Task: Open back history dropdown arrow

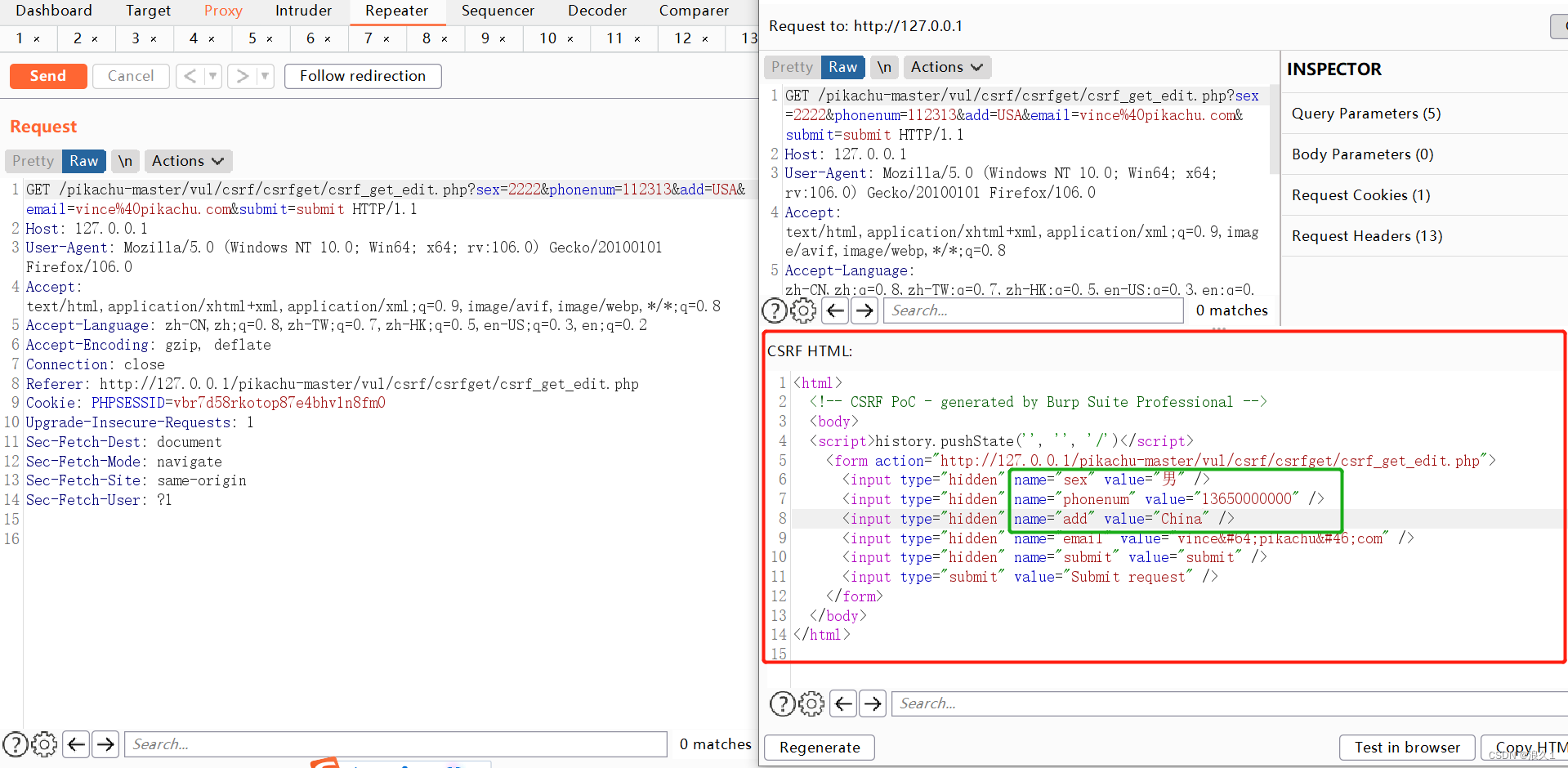Action: tap(212, 76)
